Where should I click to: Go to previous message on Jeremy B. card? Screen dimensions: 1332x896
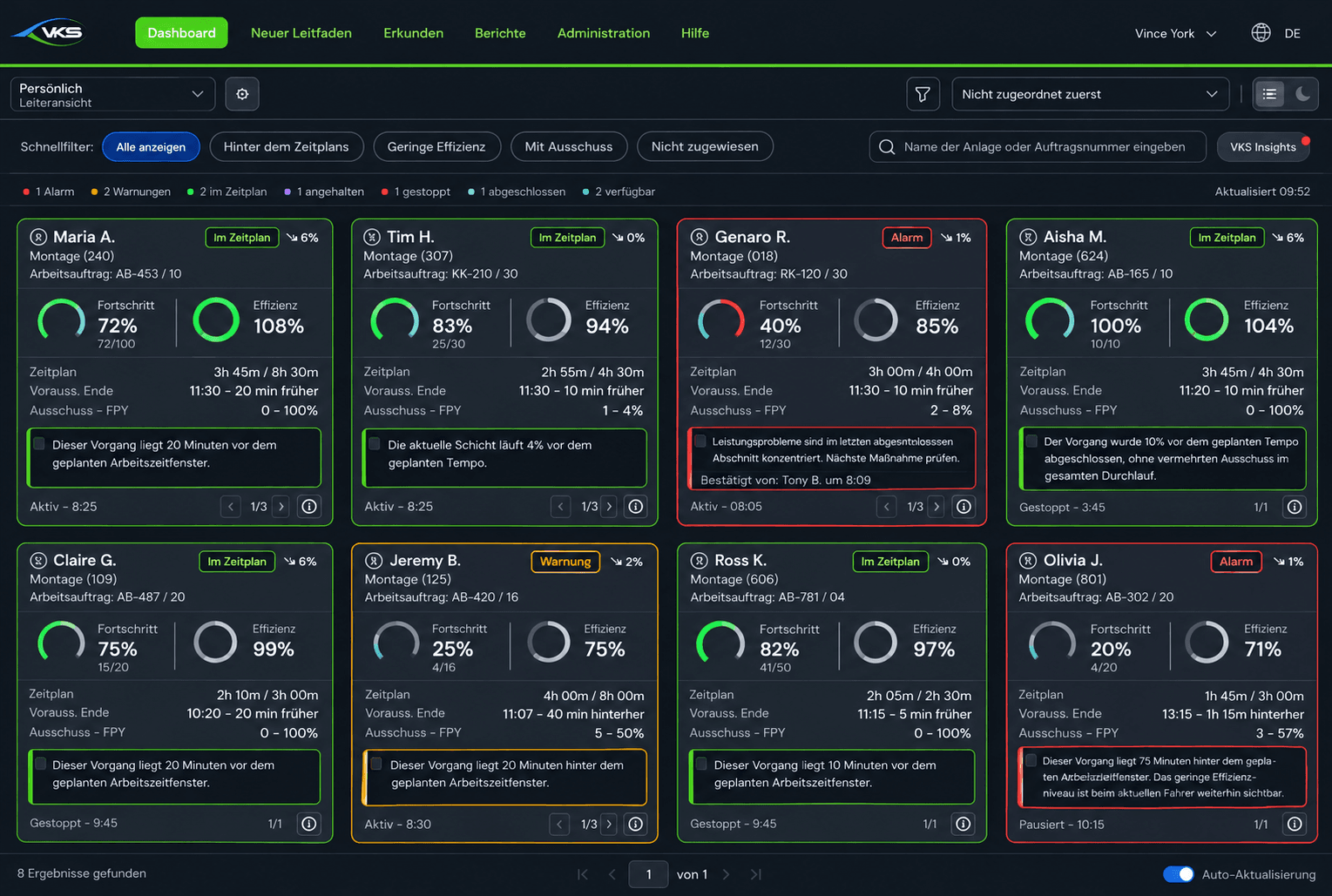click(560, 824)
